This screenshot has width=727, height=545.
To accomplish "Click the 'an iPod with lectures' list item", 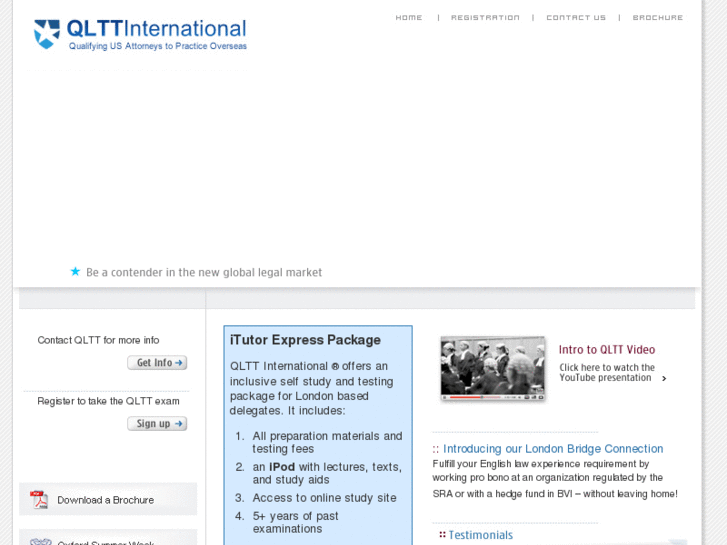I will click(327, 473).
